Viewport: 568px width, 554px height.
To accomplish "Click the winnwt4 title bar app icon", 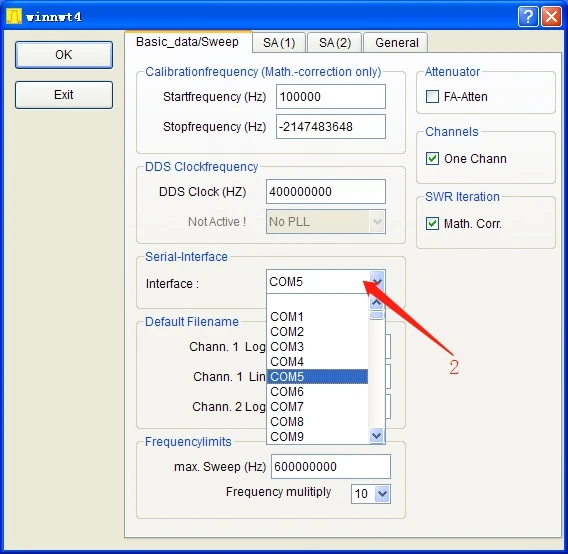I will tap(14, 16).
